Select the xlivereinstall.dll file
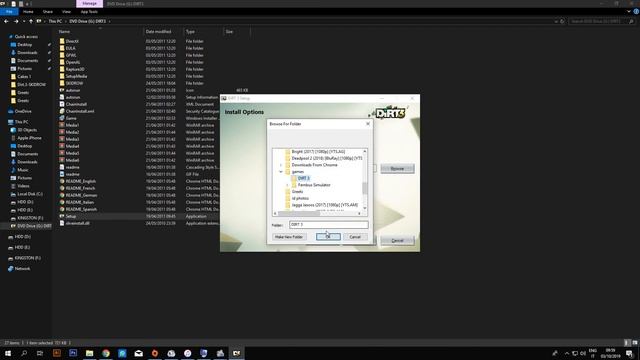The height and width of the screenshot is (360, 640). click(78, 223)
